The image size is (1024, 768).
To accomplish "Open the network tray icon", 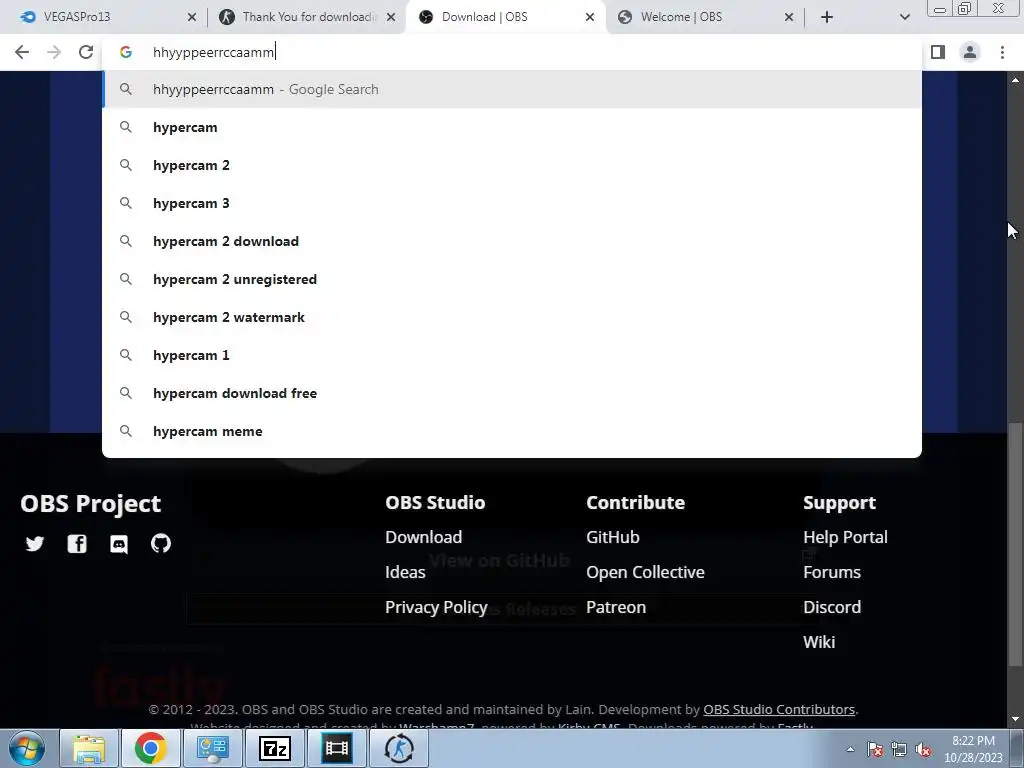I will click(899, 749).
